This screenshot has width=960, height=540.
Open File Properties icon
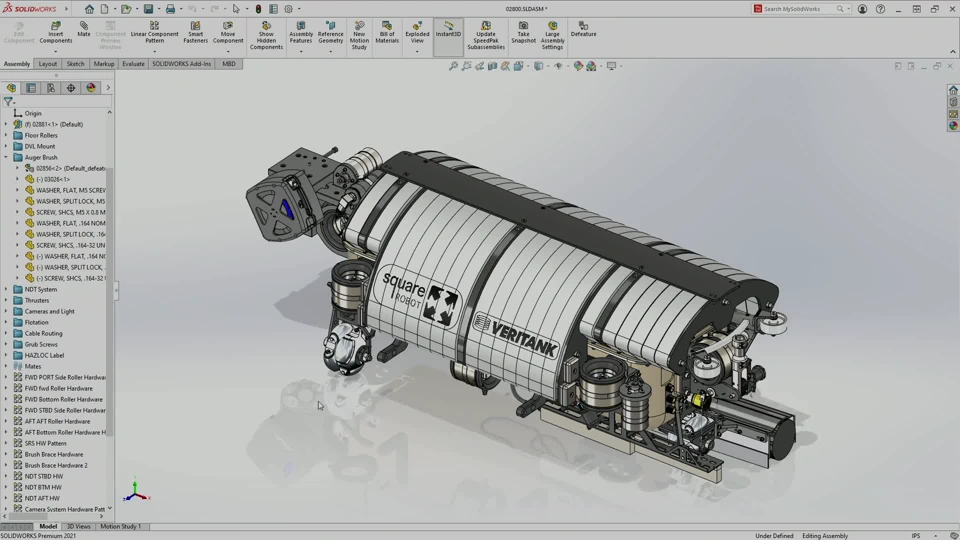point(274,9)
